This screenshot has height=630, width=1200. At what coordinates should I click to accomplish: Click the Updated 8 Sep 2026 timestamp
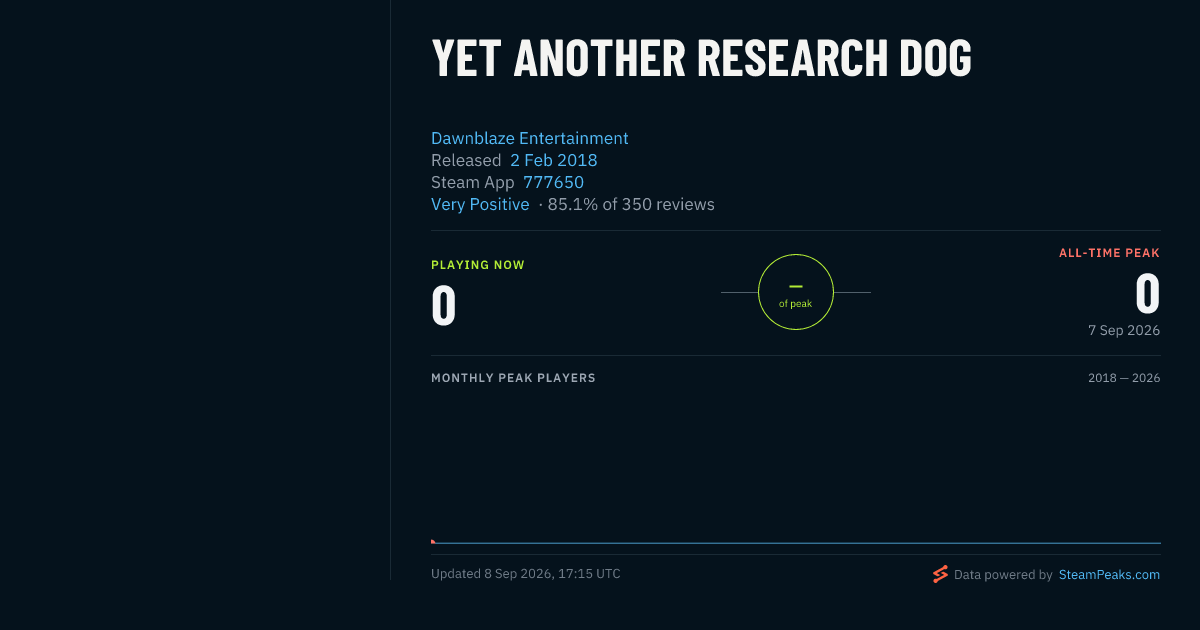click(x=526, y=574)
